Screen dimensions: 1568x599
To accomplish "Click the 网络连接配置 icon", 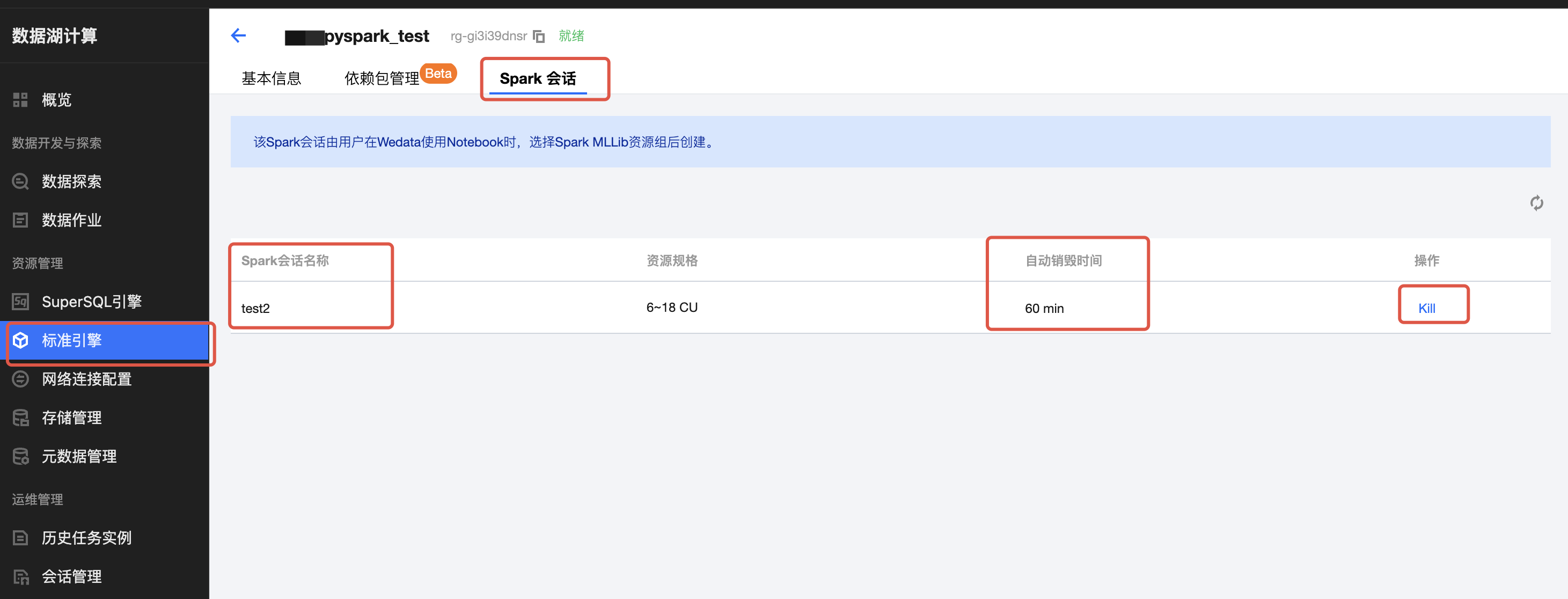I will click(21, 379).
